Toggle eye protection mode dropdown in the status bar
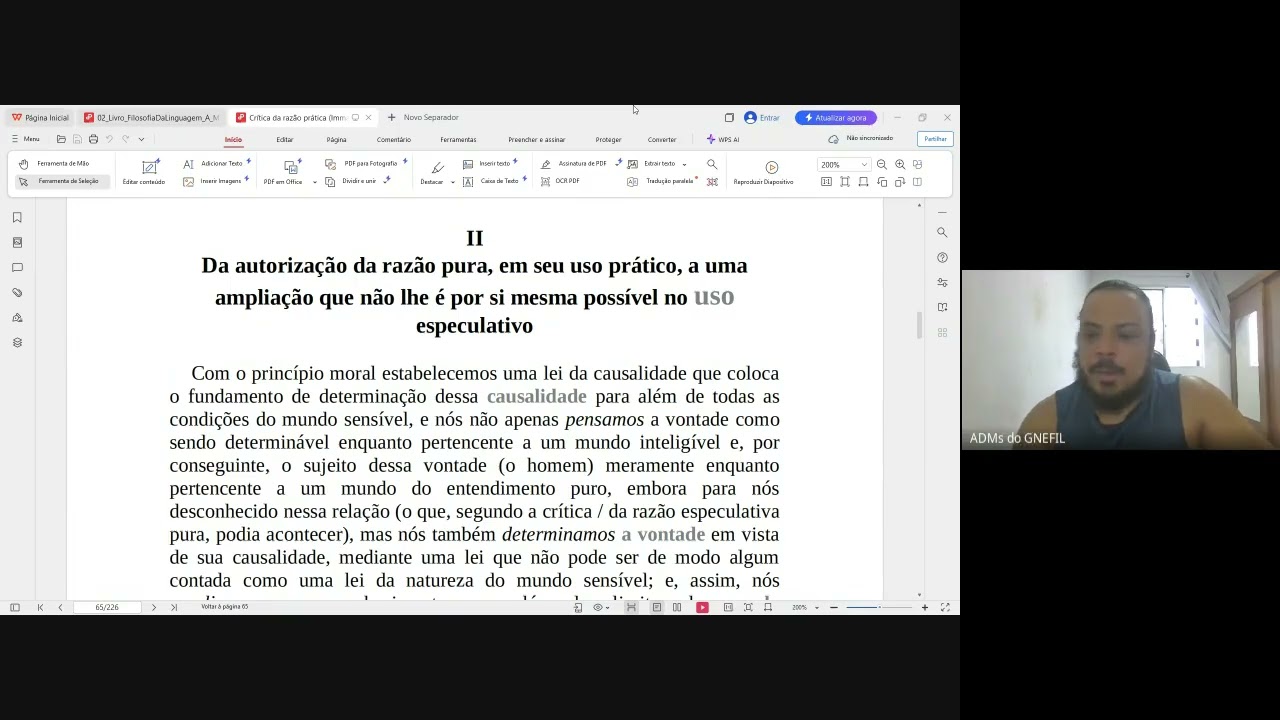This screenshot has height=720, width=1280. [602, 607]
